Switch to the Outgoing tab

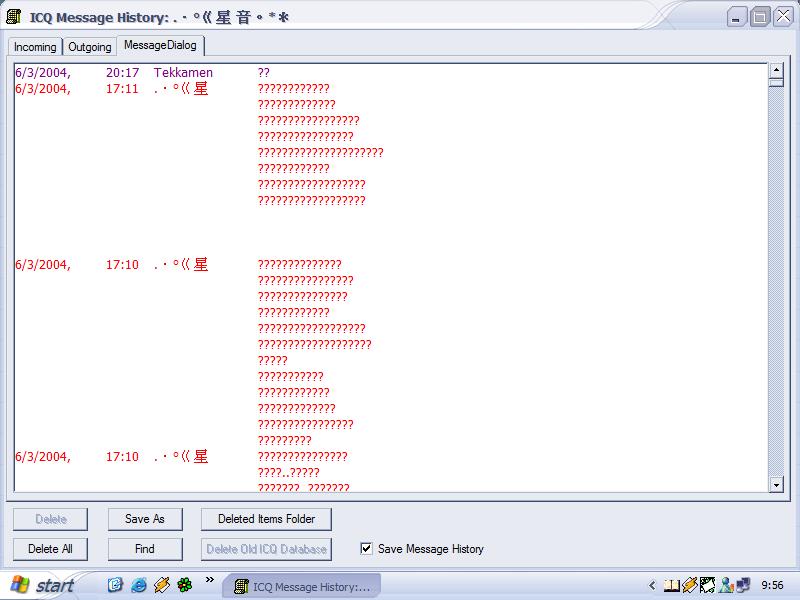pyautogui.click(x=90, y=46)
